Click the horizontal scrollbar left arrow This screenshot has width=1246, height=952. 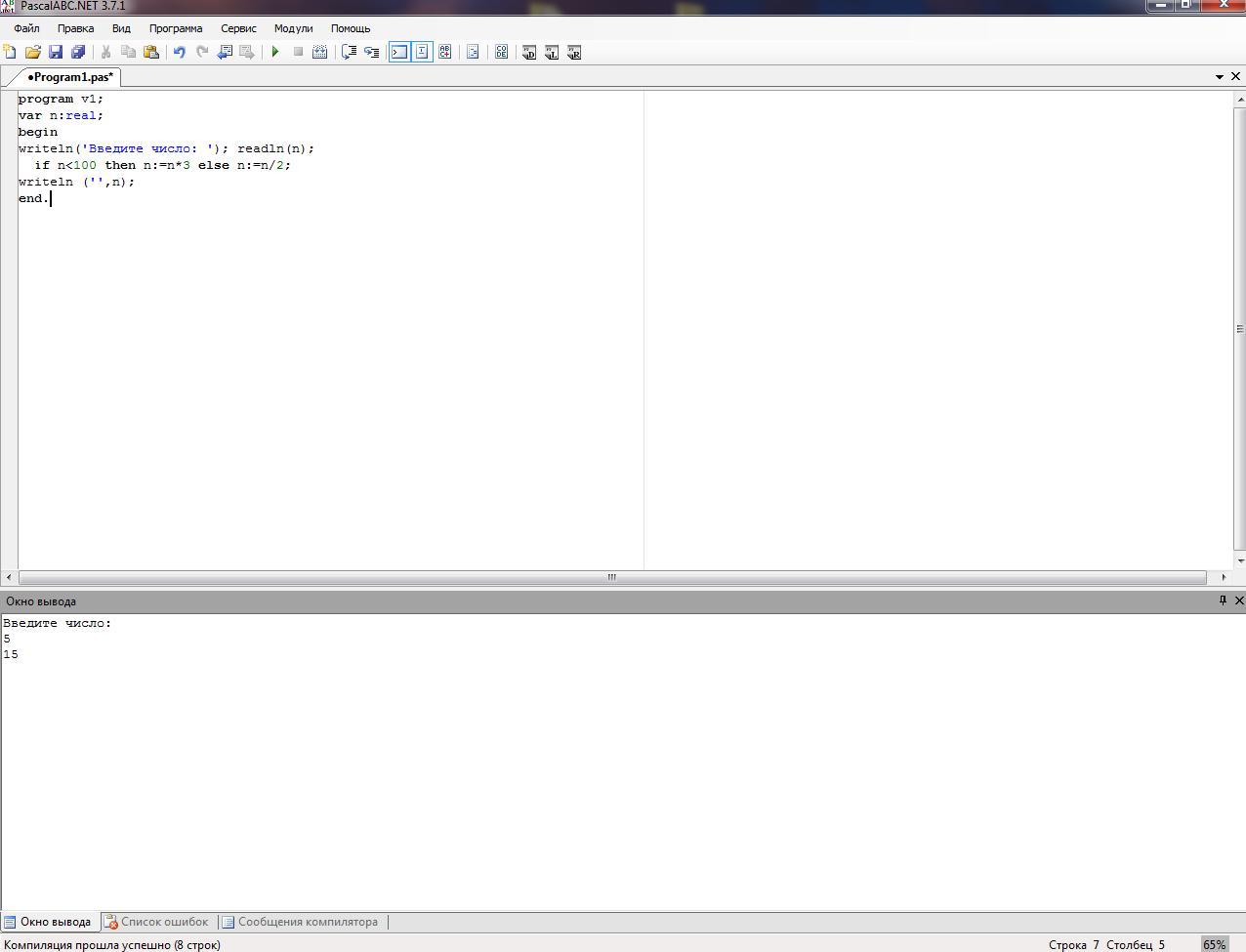(9, 577)
